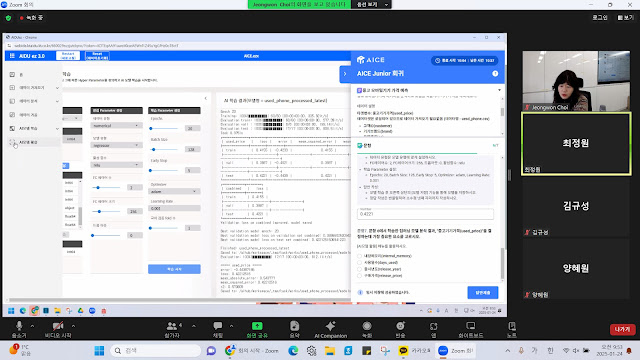Expand audio options arrow beside mute
This screenshot has height=360, width=640.
[32, 326]
